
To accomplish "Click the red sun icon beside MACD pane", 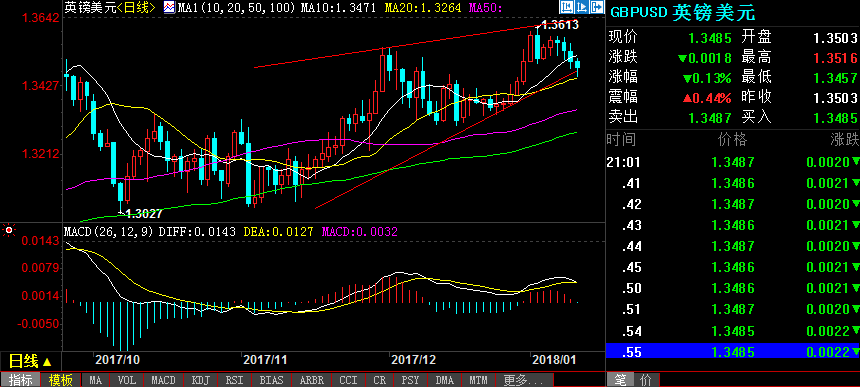I will pos(8,230).
